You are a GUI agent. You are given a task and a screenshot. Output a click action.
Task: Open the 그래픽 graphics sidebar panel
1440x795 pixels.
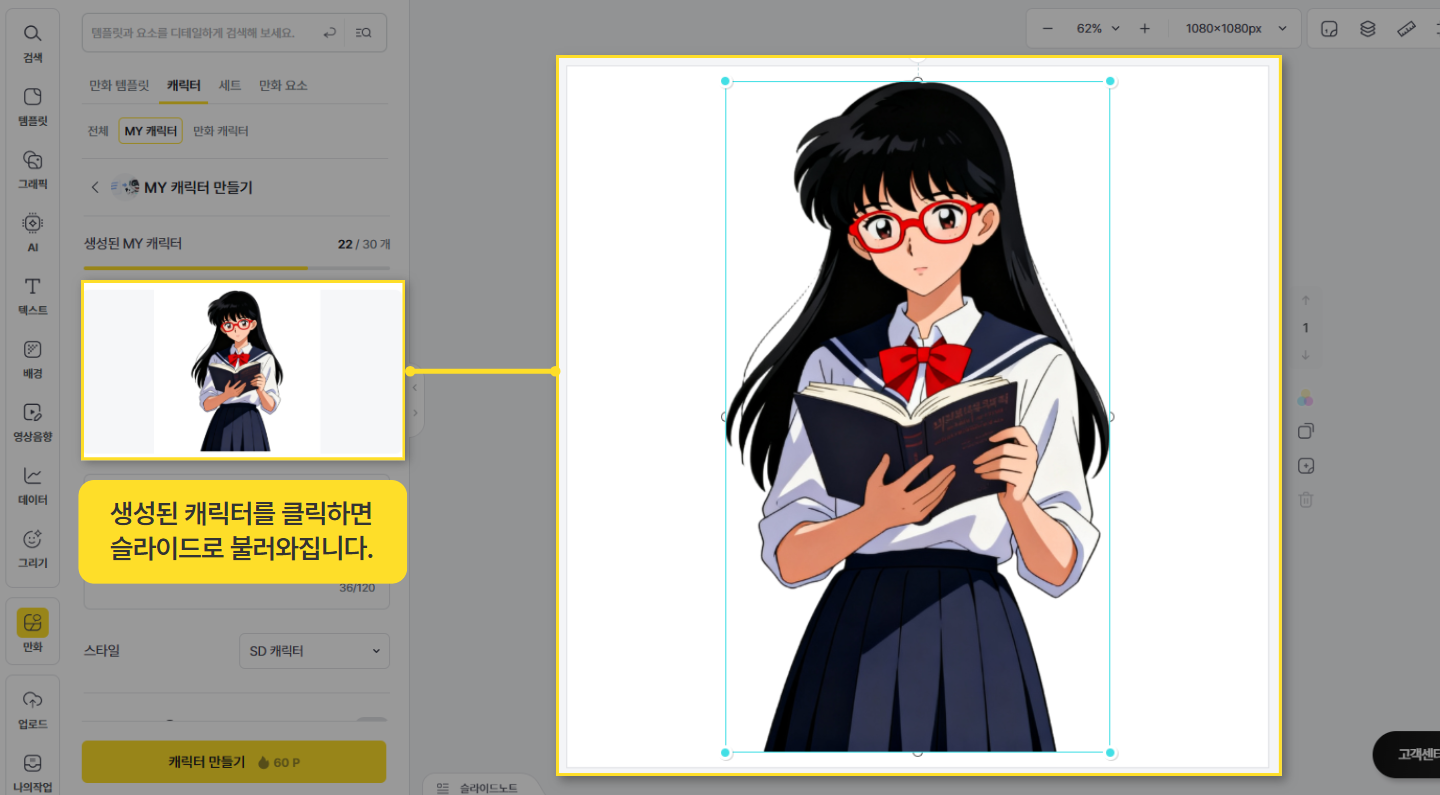pos(32,171)
